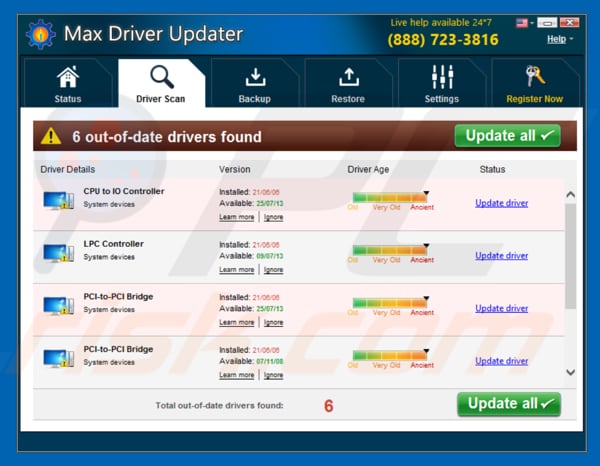Switch to the Restore tab
The image size is (600, 466).
(x=348, y=83)
